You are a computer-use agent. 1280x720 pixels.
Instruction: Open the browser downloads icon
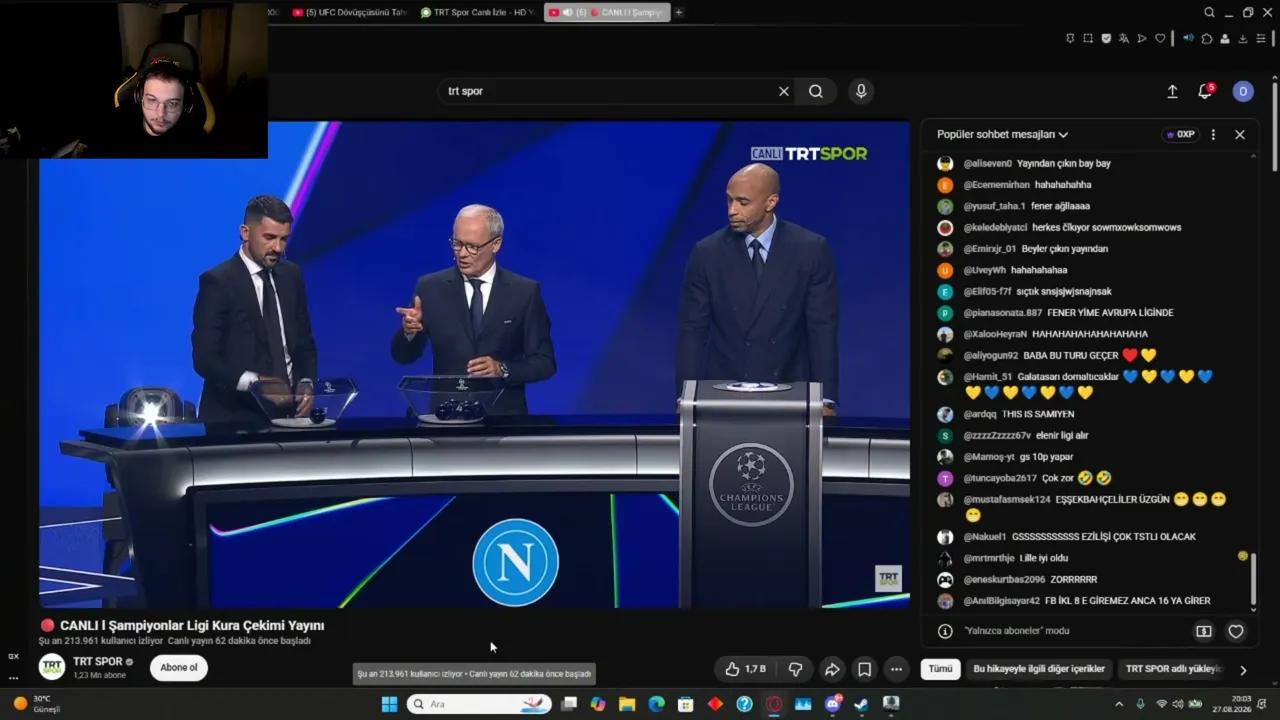(1243, 38)
